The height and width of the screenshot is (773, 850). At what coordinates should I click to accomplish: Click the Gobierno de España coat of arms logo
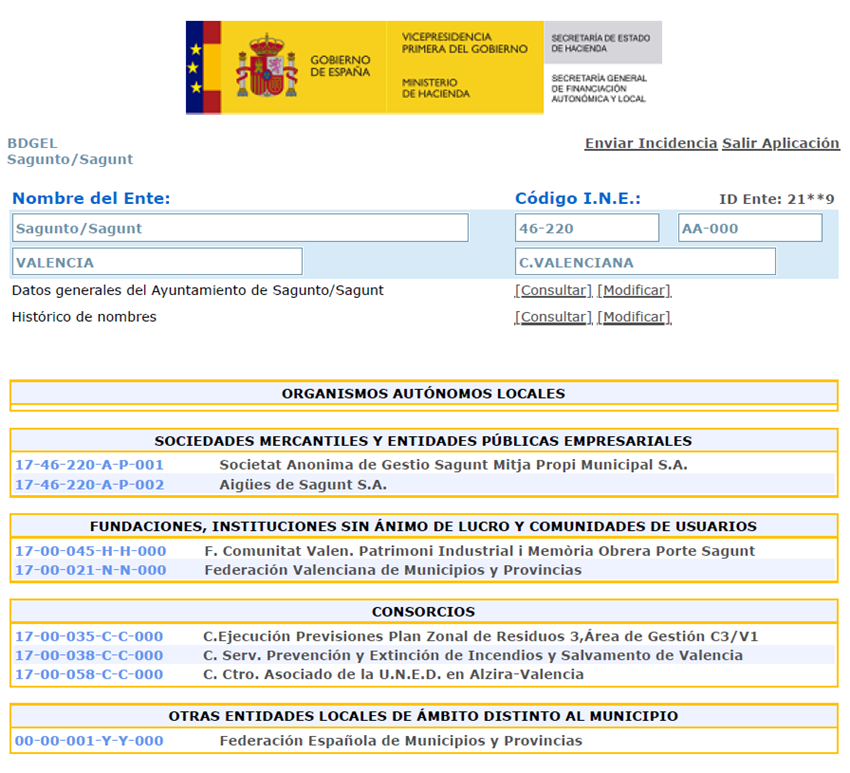tap(266, 69)
